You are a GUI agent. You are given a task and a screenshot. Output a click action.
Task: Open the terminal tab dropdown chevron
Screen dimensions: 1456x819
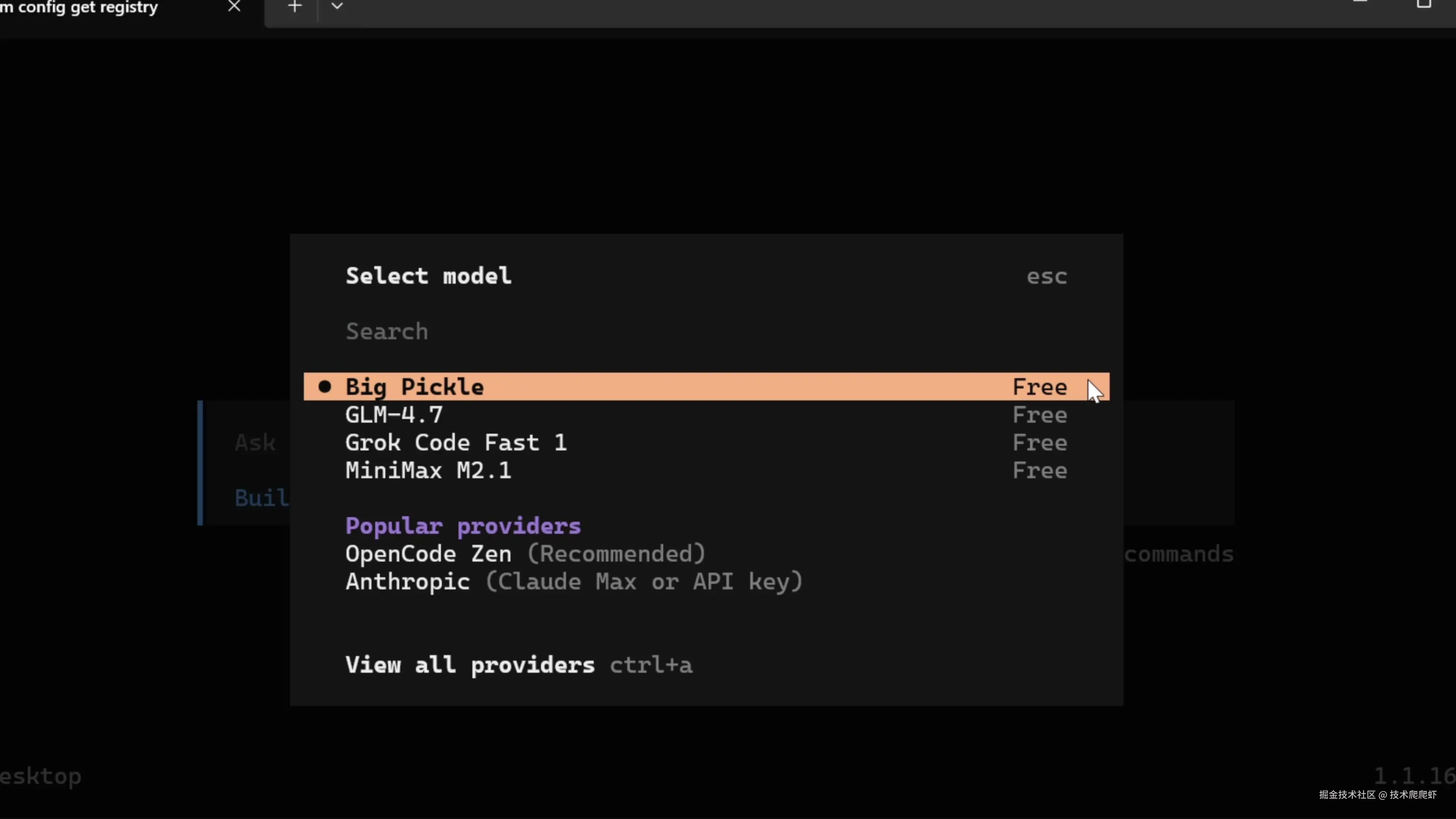[337, 7]
